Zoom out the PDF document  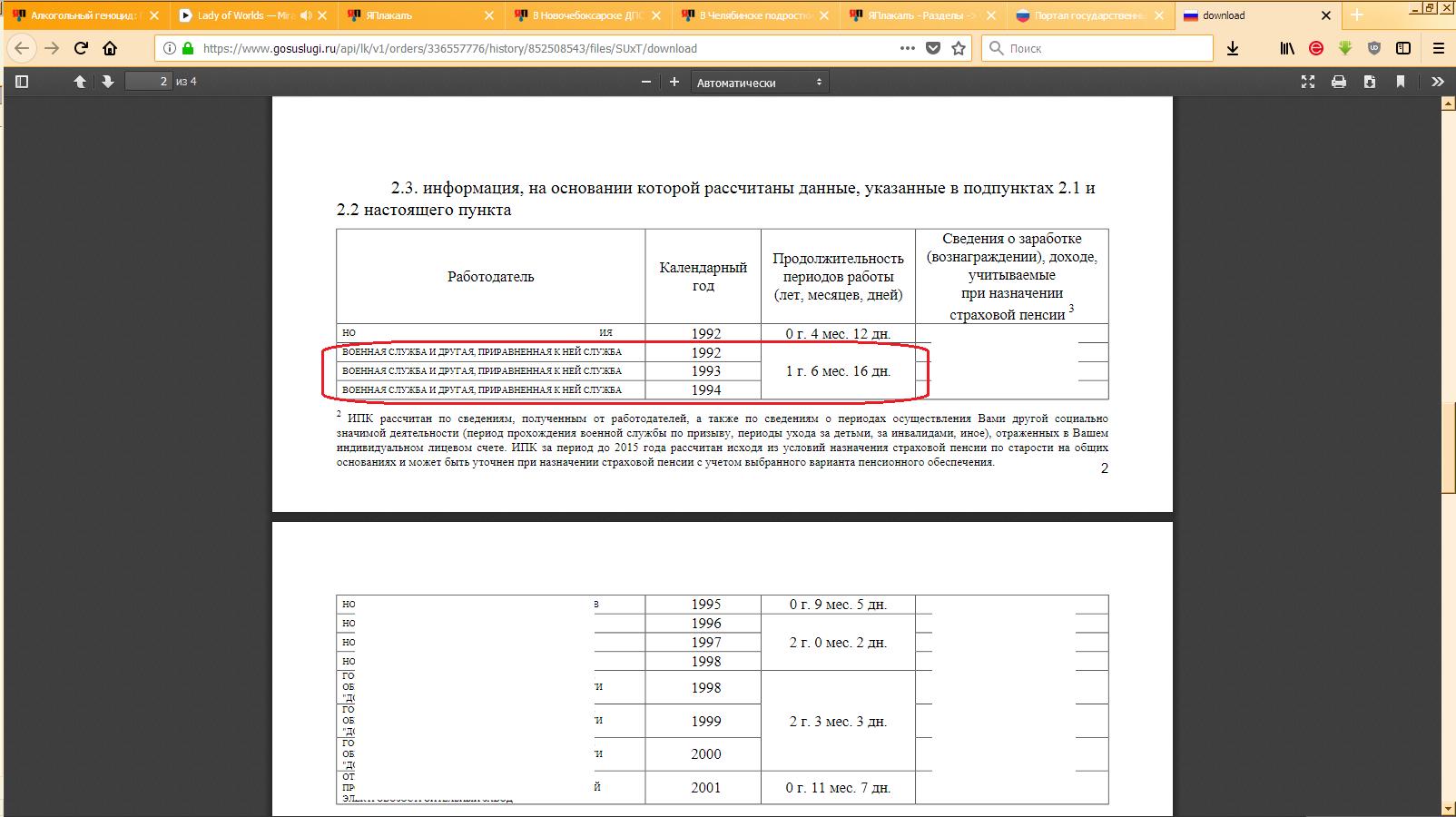point(646,82)
